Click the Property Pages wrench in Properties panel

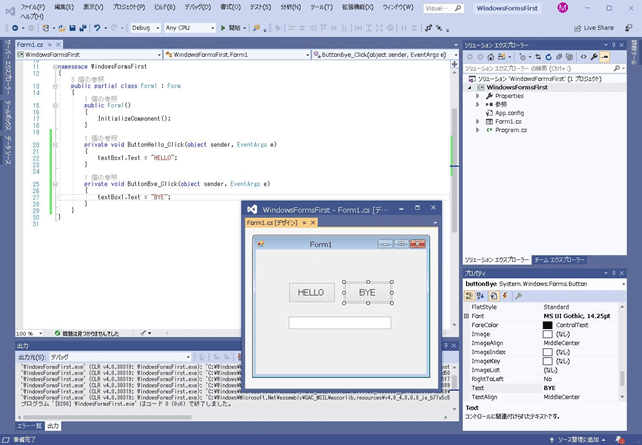(x=518, y=296)
